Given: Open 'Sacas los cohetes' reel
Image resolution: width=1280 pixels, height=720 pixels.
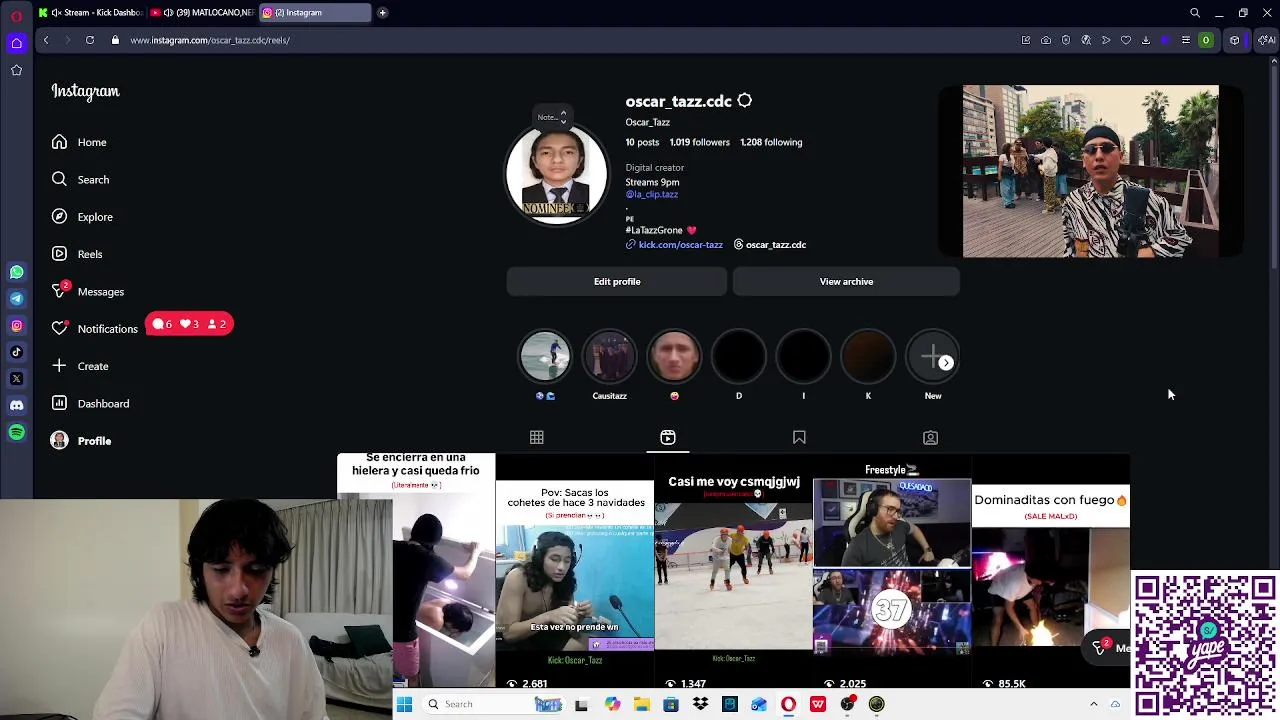Looking at the screenshot, I should 574,570.
